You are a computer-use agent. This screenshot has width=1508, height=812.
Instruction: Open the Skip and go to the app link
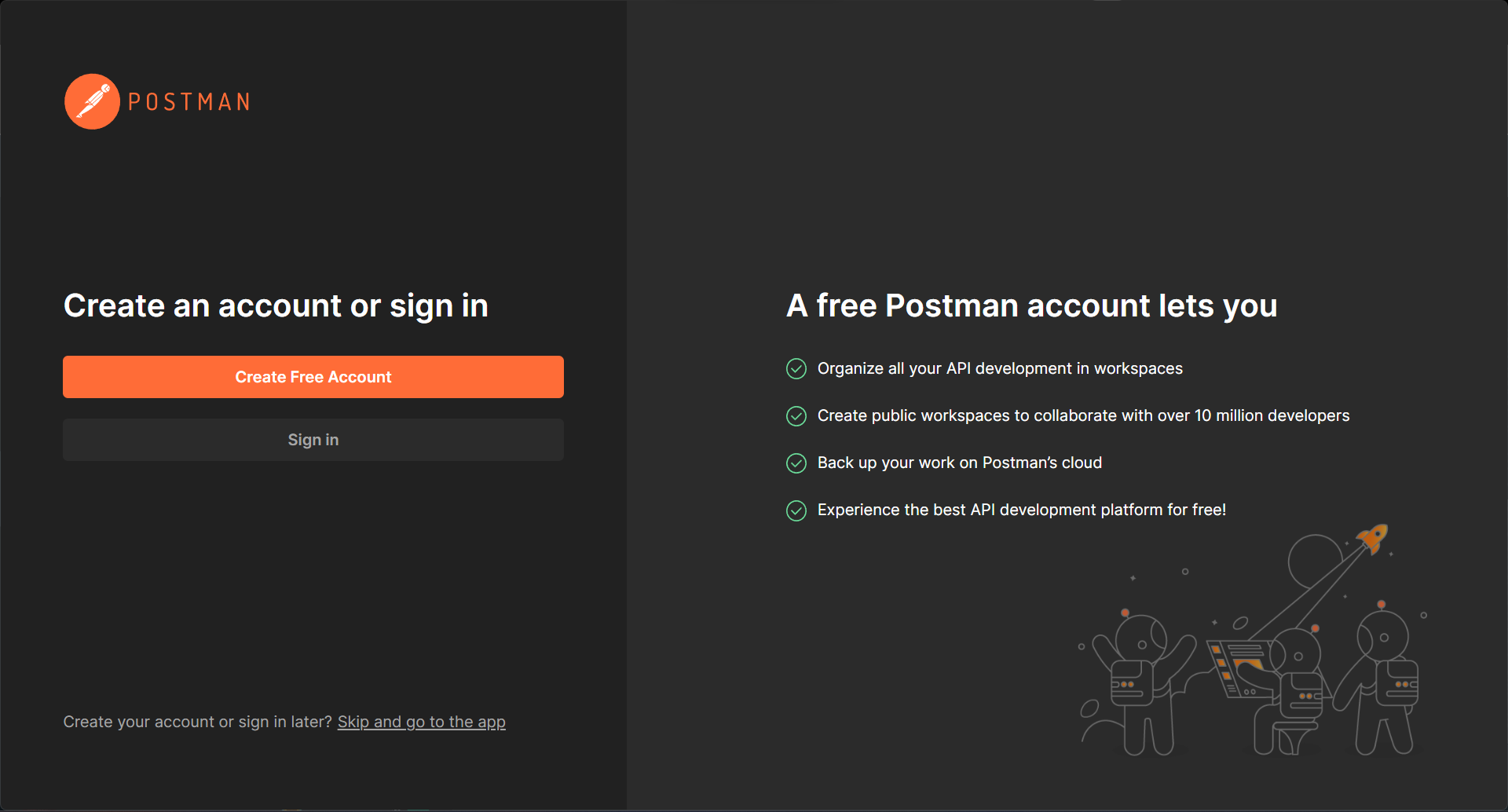(x=421, y=722)
